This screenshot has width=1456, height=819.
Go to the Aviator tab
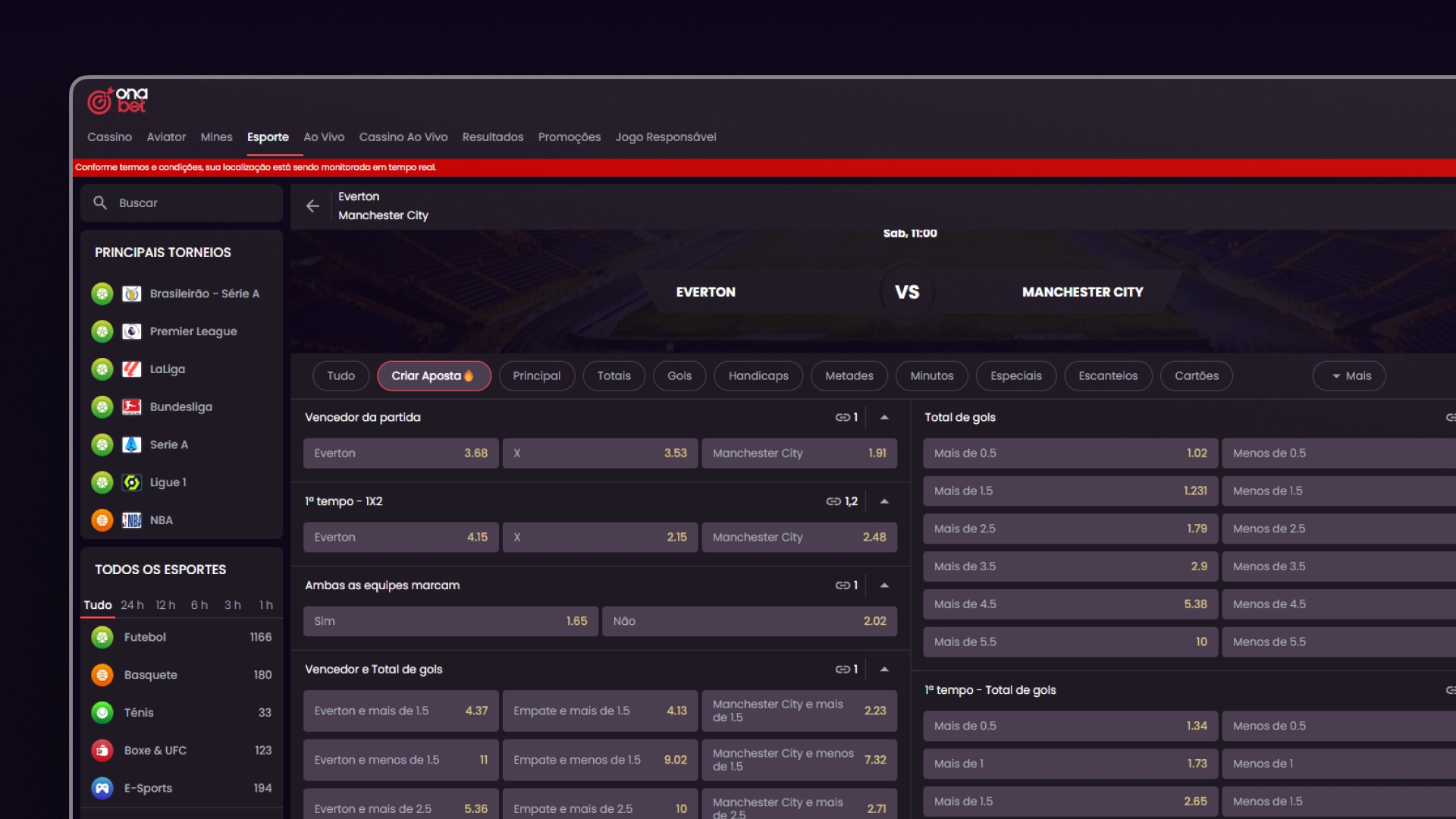pyautogui.click(x=166, y=137)
